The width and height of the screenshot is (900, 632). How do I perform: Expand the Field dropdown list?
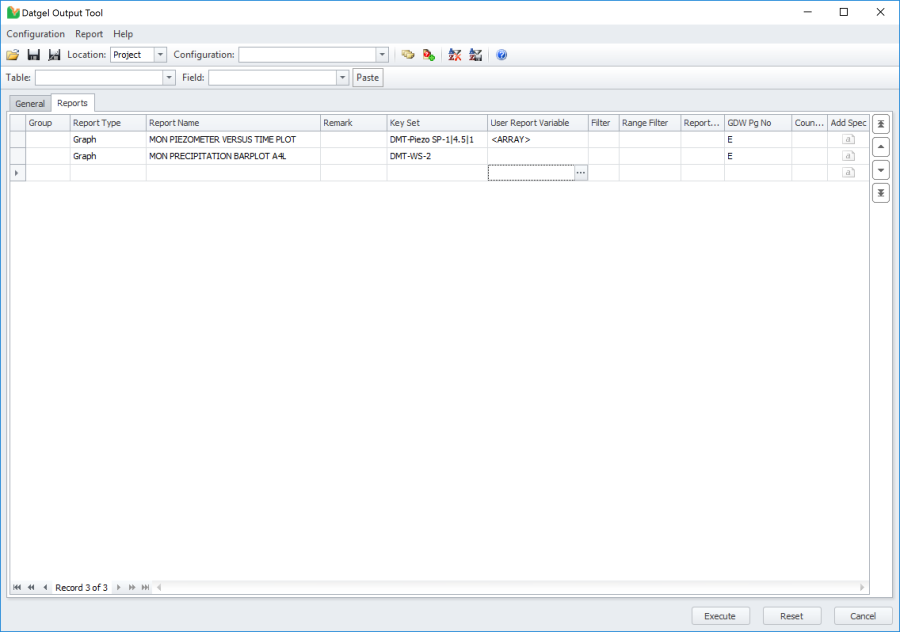click(343, 77)
